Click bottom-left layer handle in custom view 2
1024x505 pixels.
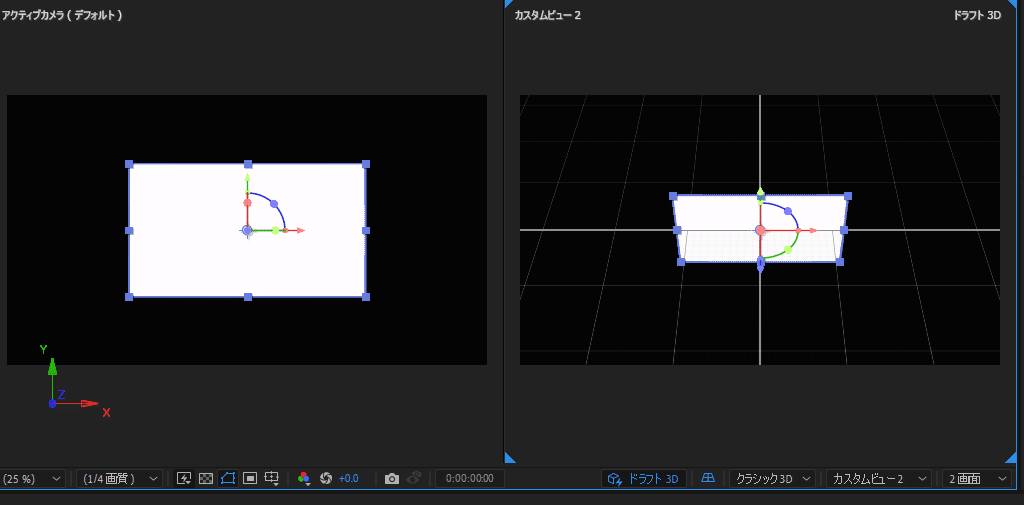click(x=681, y=262)
